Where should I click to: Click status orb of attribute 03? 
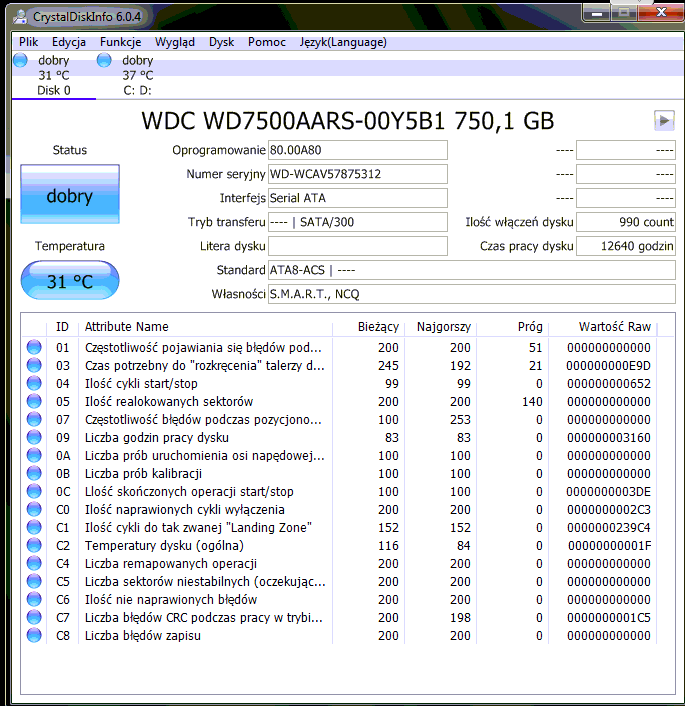34,365
